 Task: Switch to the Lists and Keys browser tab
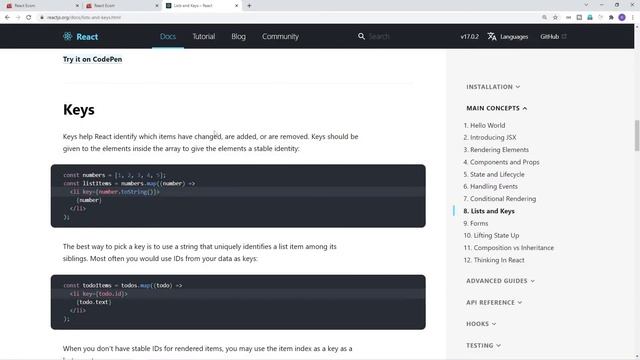point(202,6)
